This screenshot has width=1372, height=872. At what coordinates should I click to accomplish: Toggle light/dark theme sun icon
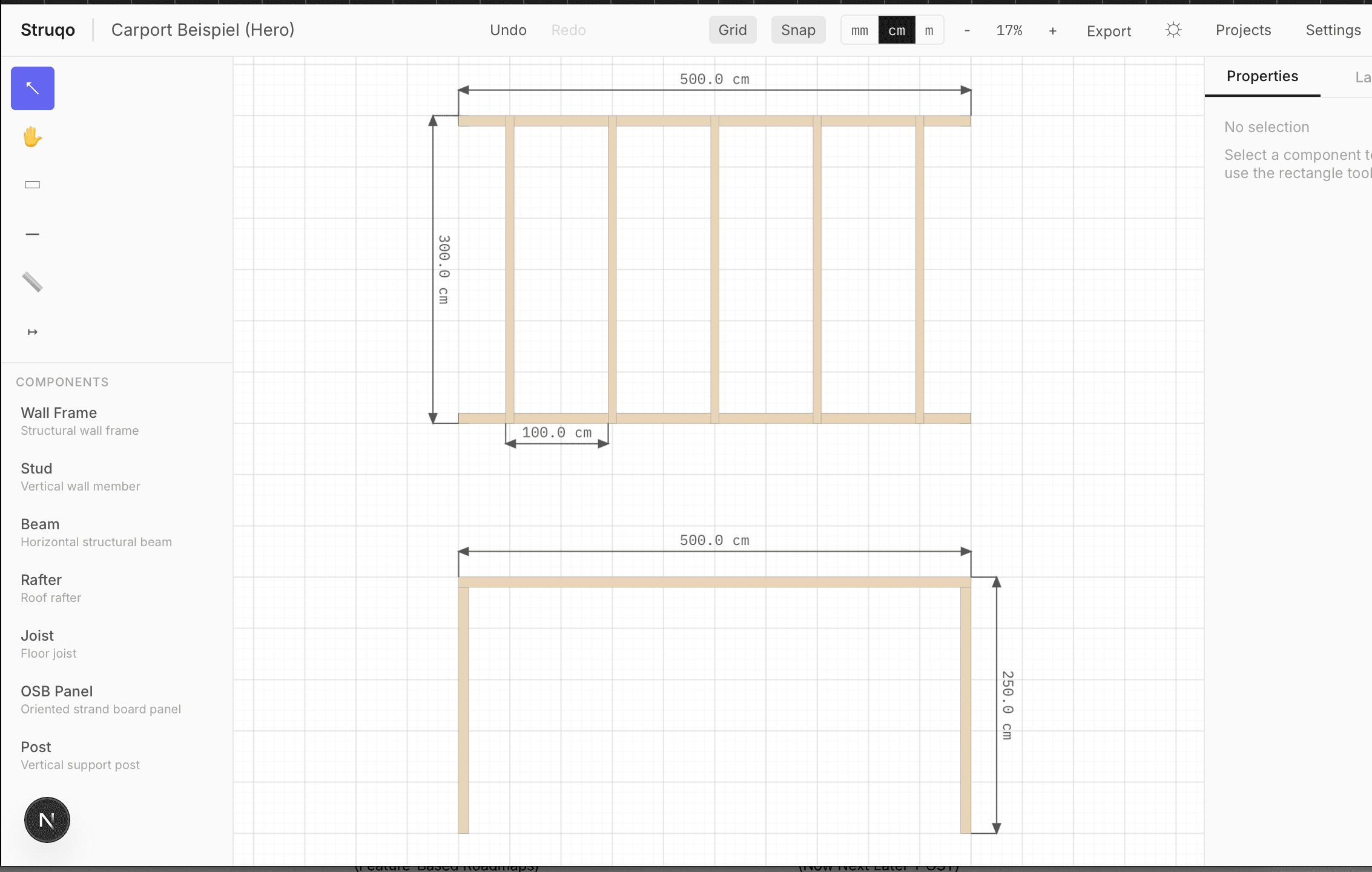(x=1173, y=30)
